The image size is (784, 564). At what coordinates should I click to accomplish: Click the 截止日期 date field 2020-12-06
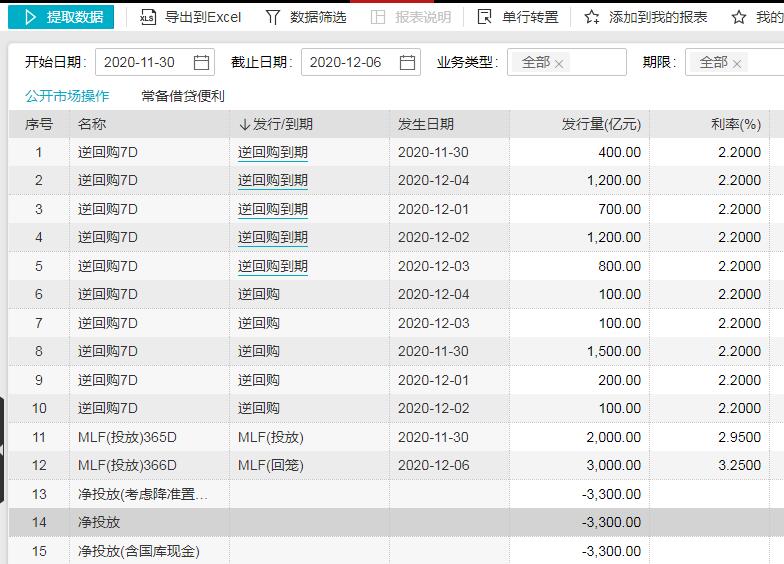[360, 62]
